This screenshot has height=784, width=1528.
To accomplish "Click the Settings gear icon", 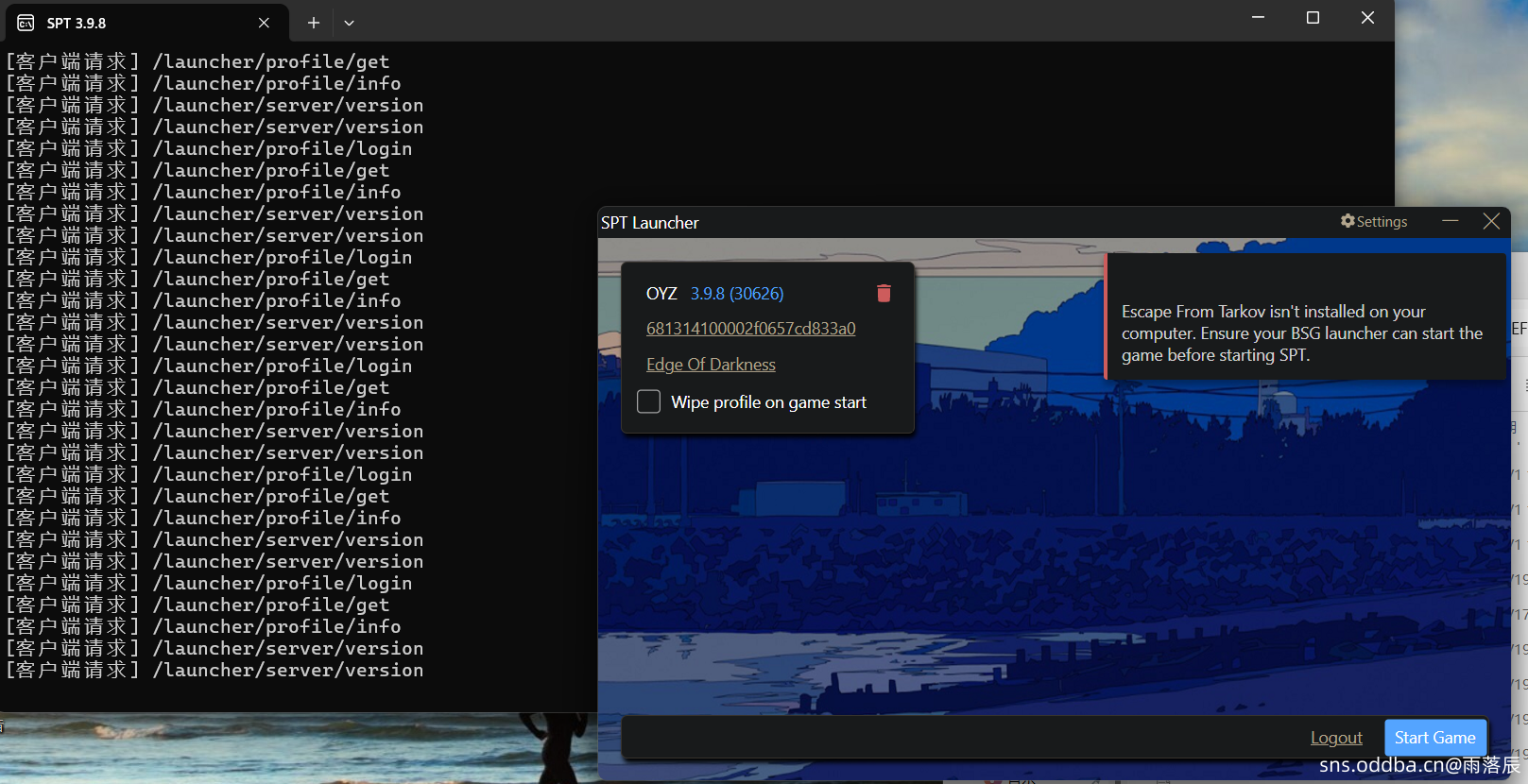I will 1348,221.
